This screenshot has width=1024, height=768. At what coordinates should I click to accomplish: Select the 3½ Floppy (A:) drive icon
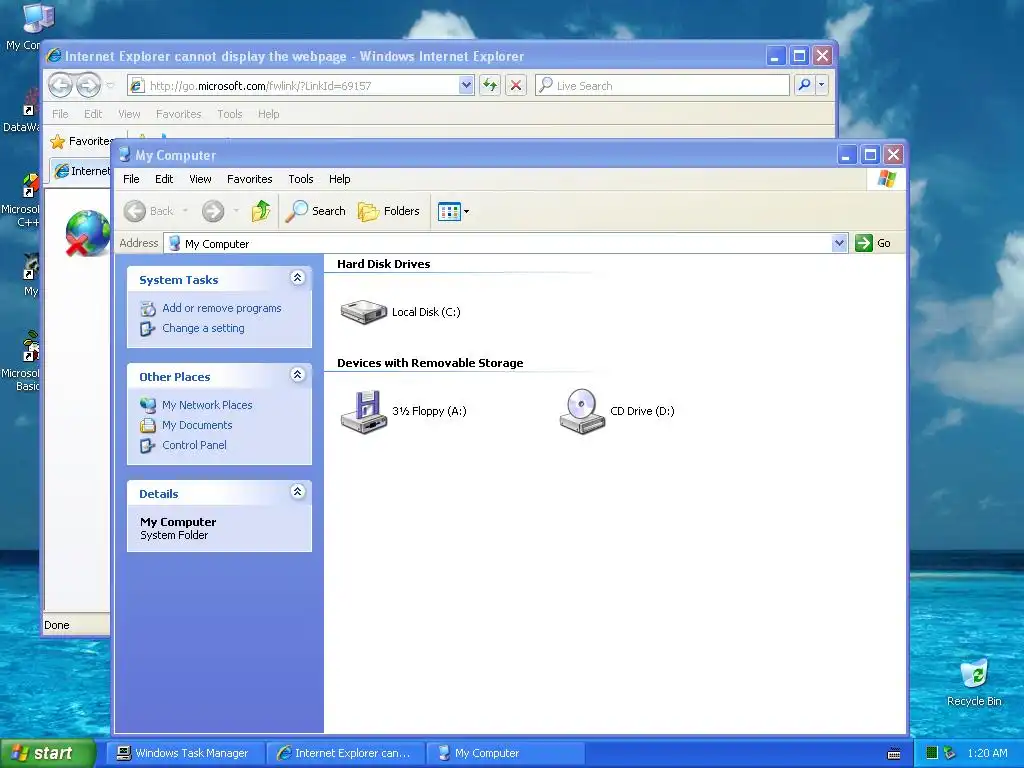click(x=364, y=411)
